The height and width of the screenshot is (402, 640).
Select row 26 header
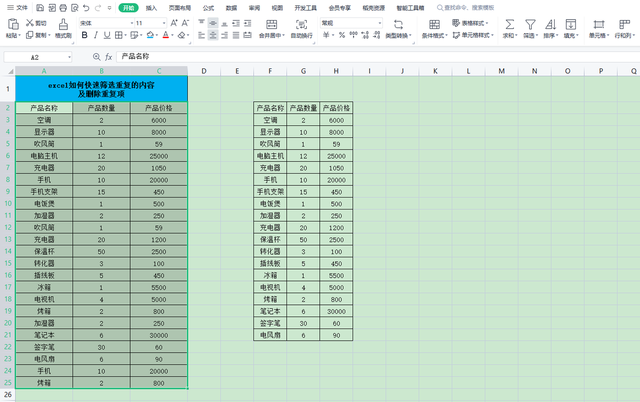tap(8, 395)
